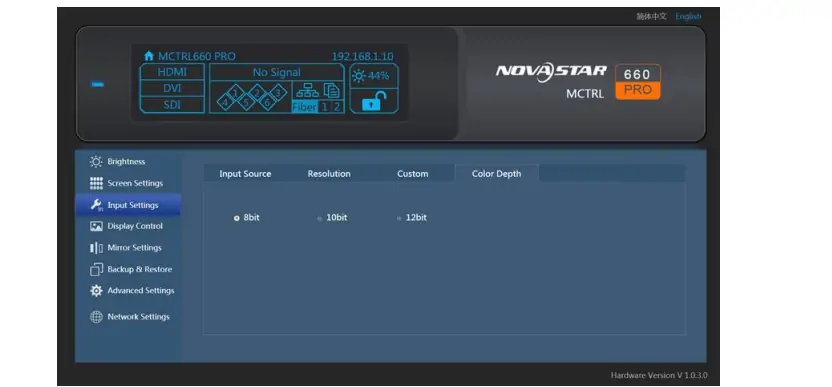Screen dimensions: 832x387
Task: Click the No Signal status text
Action: 276,72
